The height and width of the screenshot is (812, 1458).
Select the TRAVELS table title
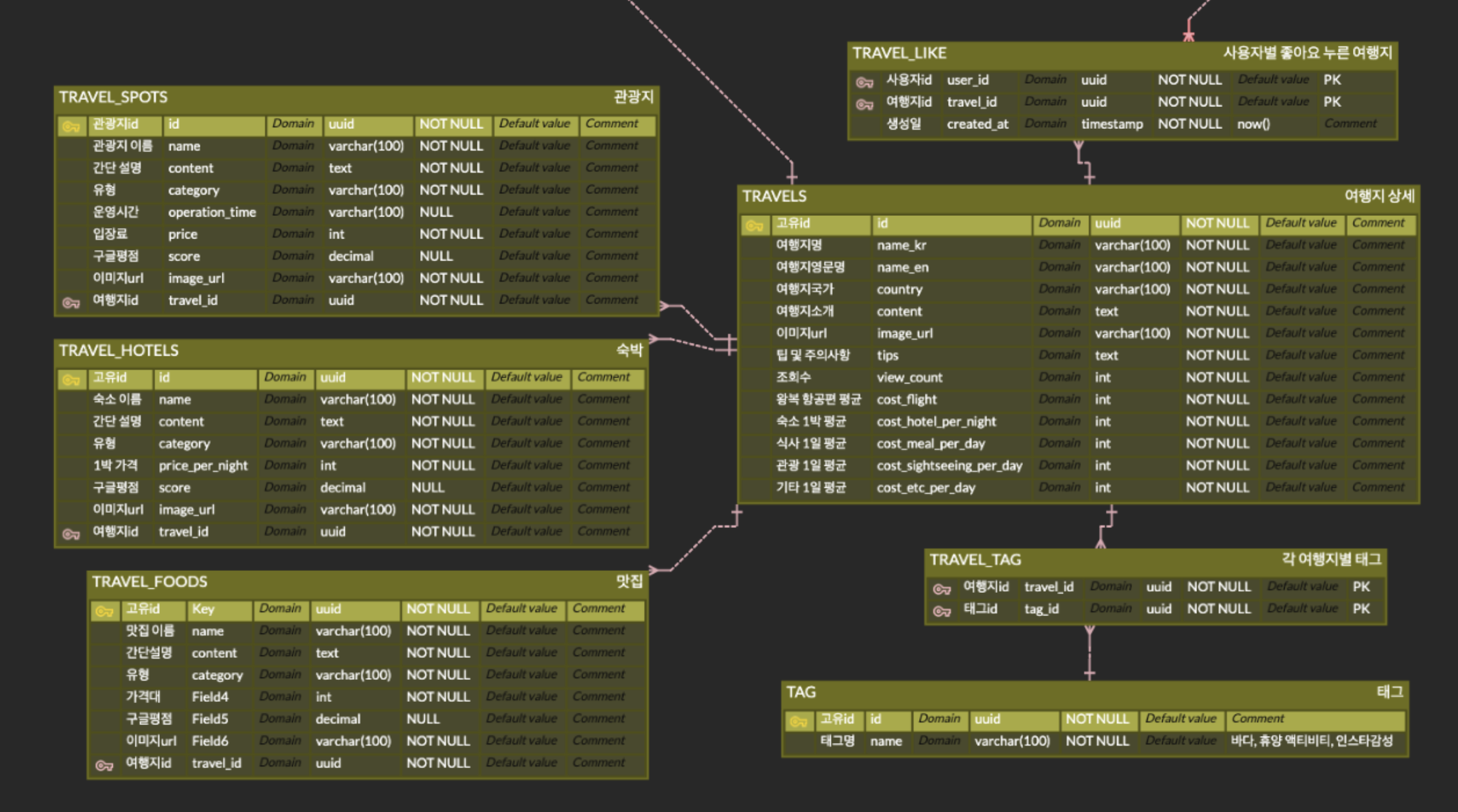pos(774,196)
